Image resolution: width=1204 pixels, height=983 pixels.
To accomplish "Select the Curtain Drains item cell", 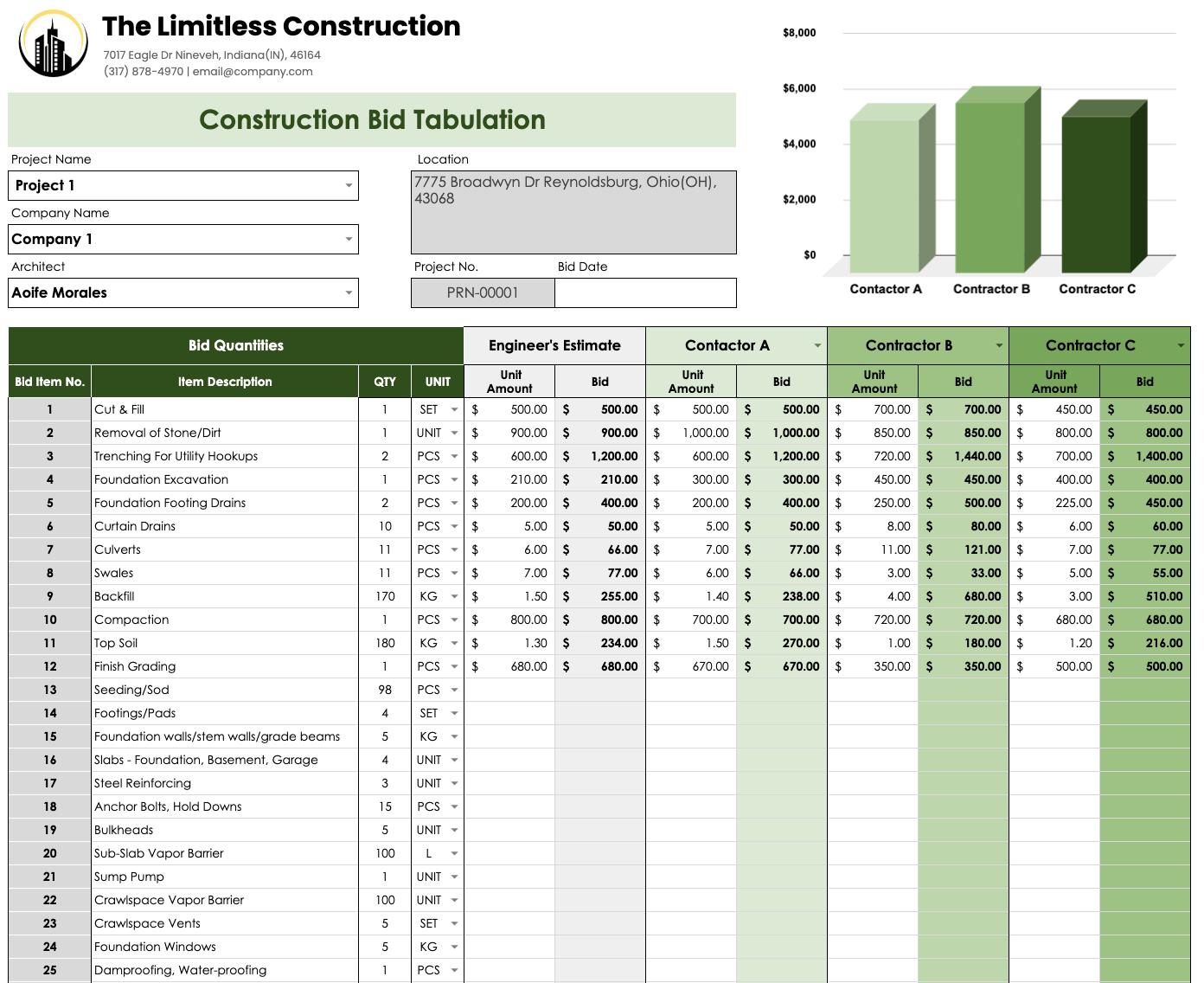I will 225,527.
